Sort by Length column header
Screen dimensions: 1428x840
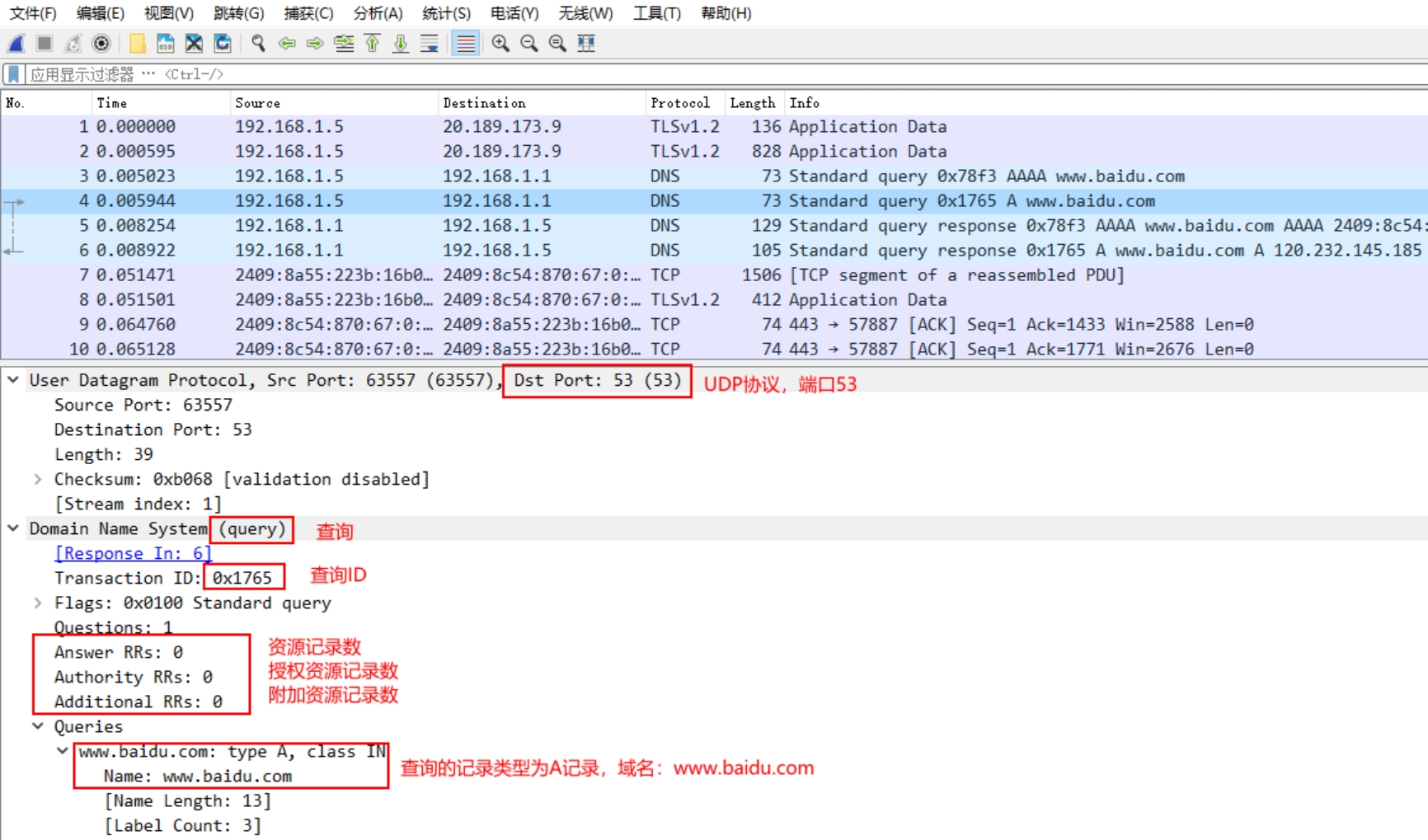(x=754, y=103)
